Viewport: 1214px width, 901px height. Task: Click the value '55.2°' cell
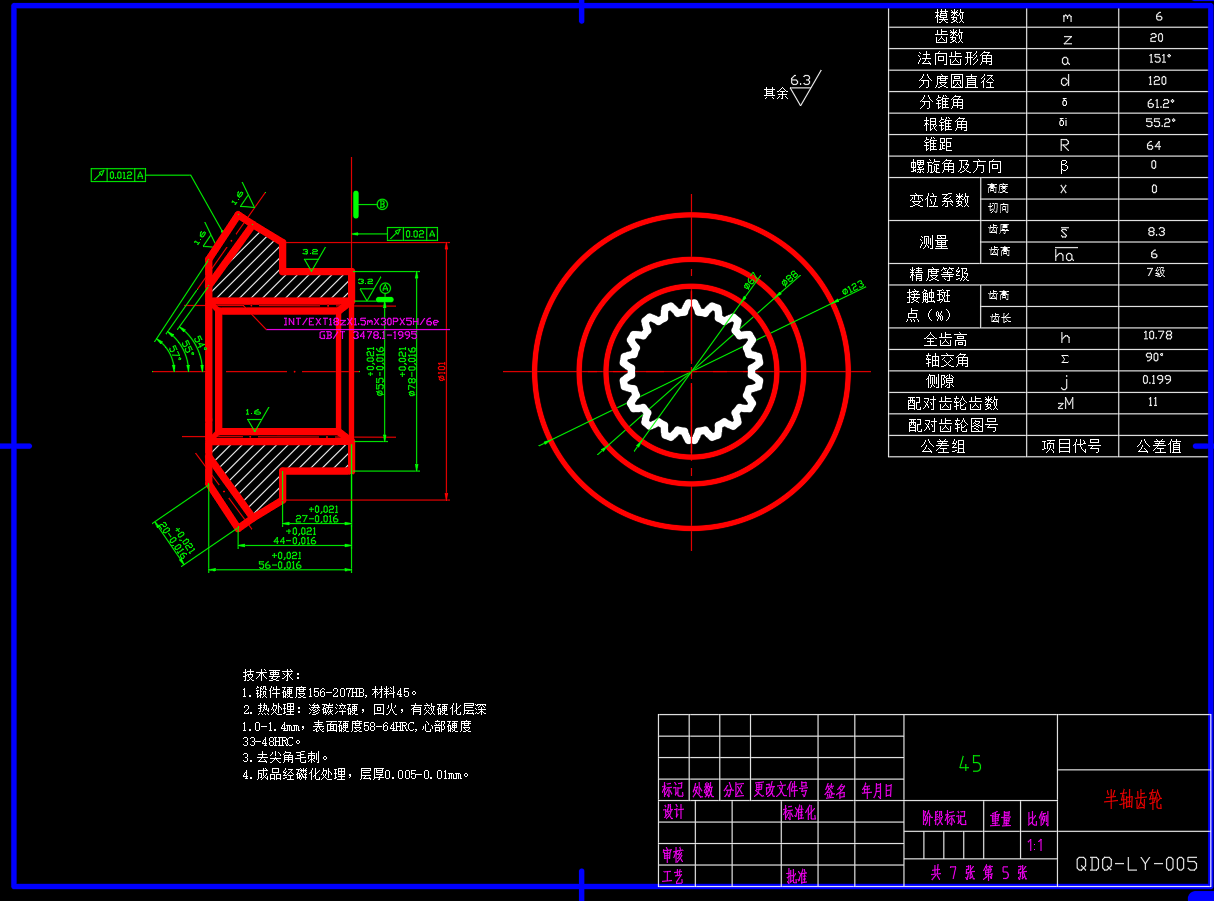click(1161, 123)
